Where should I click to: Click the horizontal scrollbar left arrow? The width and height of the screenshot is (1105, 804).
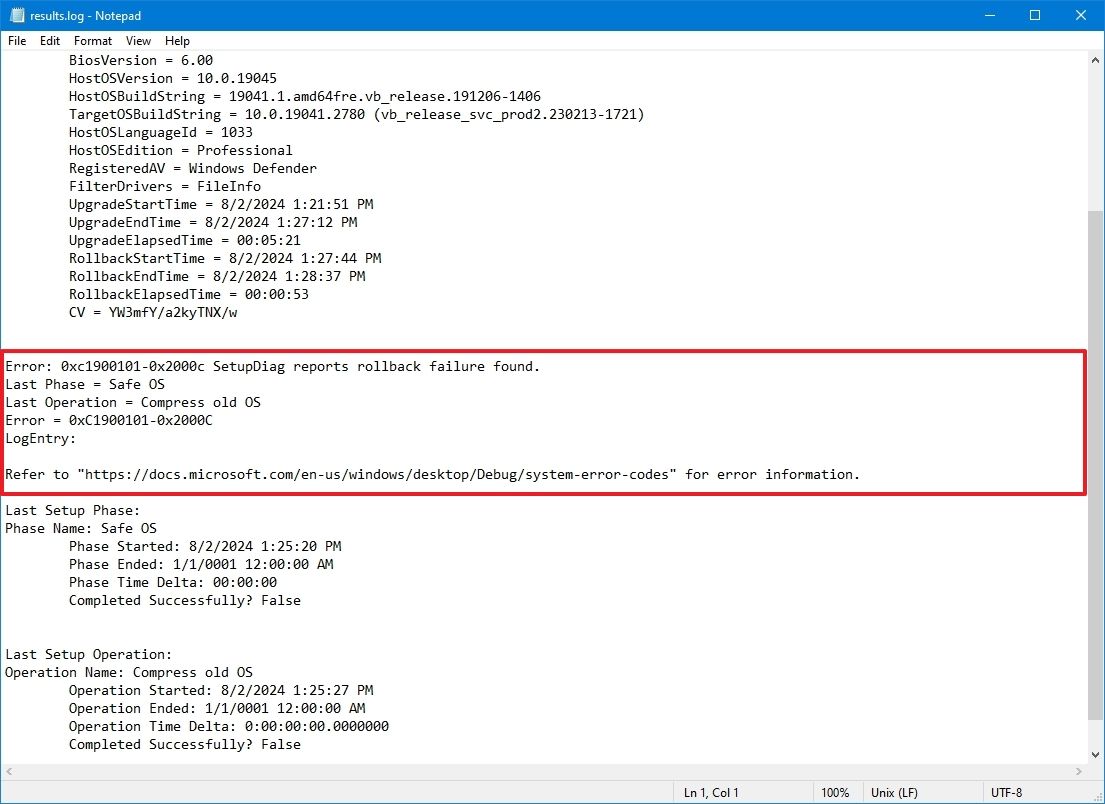pos(8,772)
